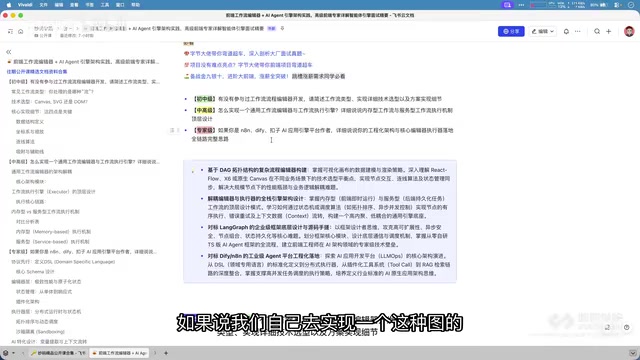Select 沙箱隔离 (Sandboxing) in the outline

click(40, 332)
